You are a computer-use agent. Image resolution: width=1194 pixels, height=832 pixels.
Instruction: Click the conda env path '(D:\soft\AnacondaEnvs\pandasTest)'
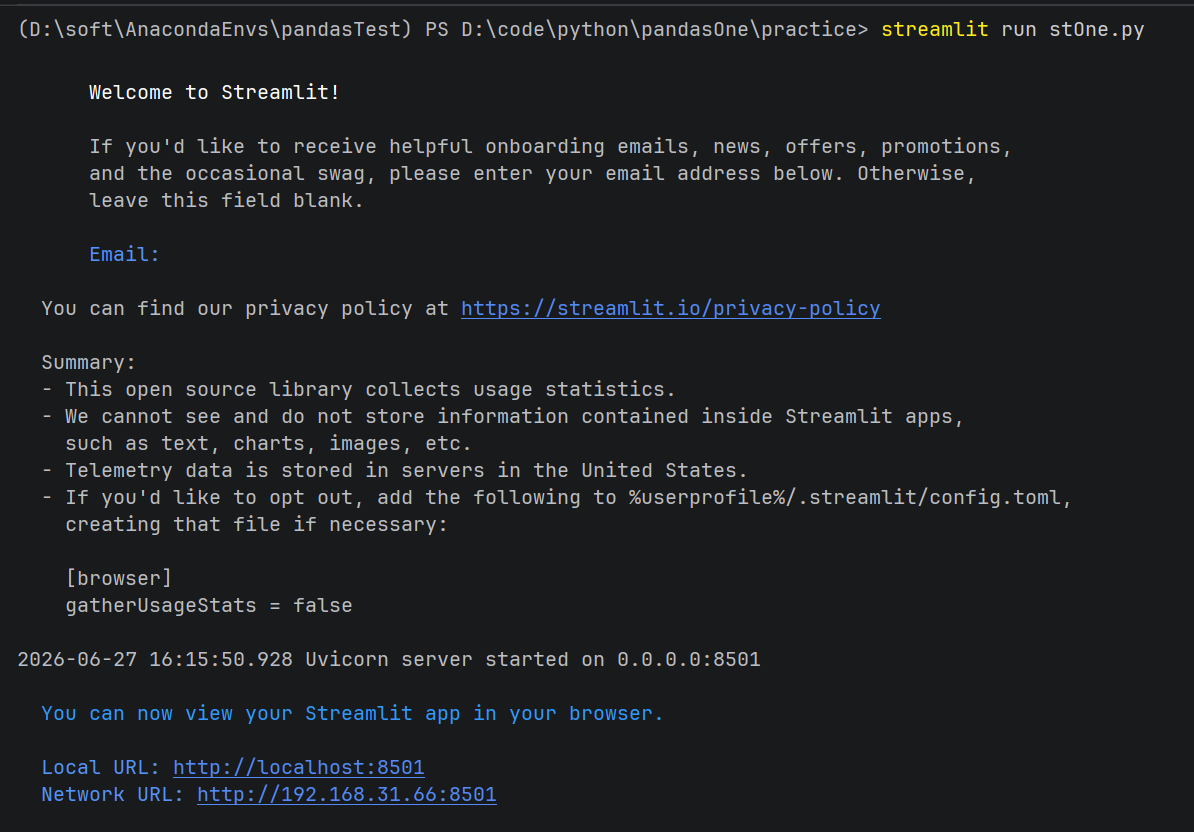[x=215, y=30]
